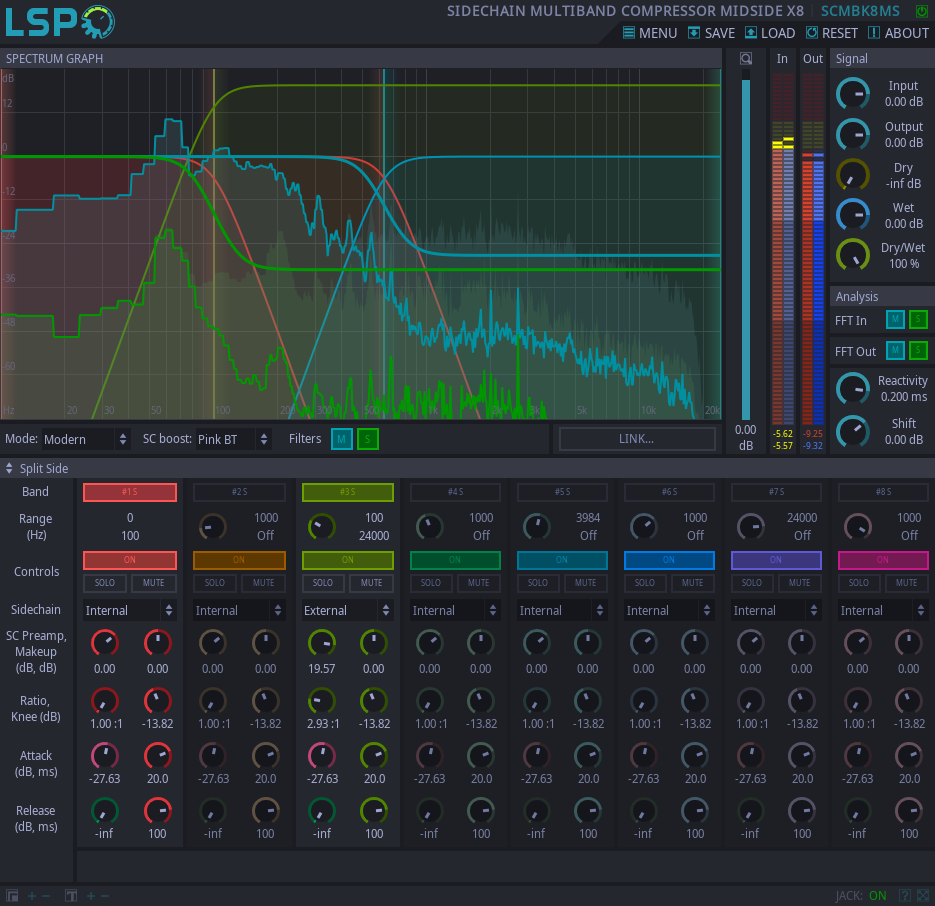
Task: Toggle FFT Out Mid channel button
Action: [895, 351]
